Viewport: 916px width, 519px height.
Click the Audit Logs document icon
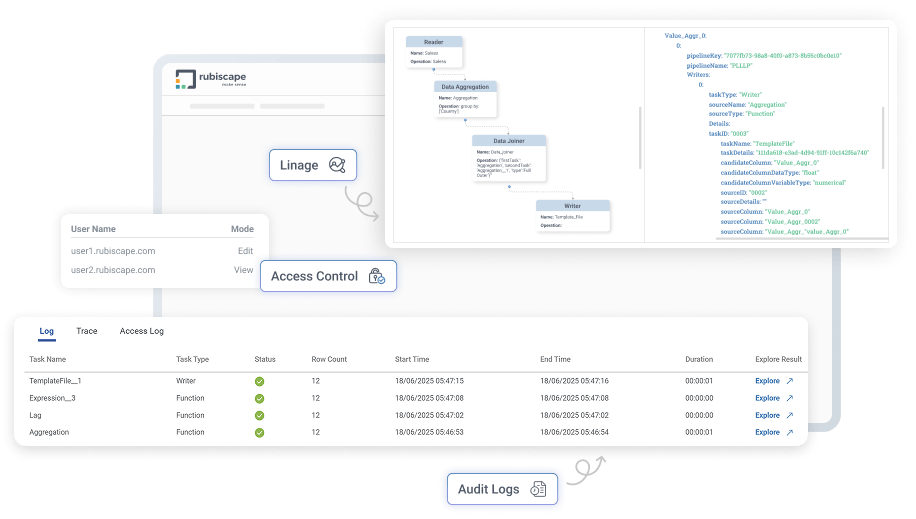538,489
